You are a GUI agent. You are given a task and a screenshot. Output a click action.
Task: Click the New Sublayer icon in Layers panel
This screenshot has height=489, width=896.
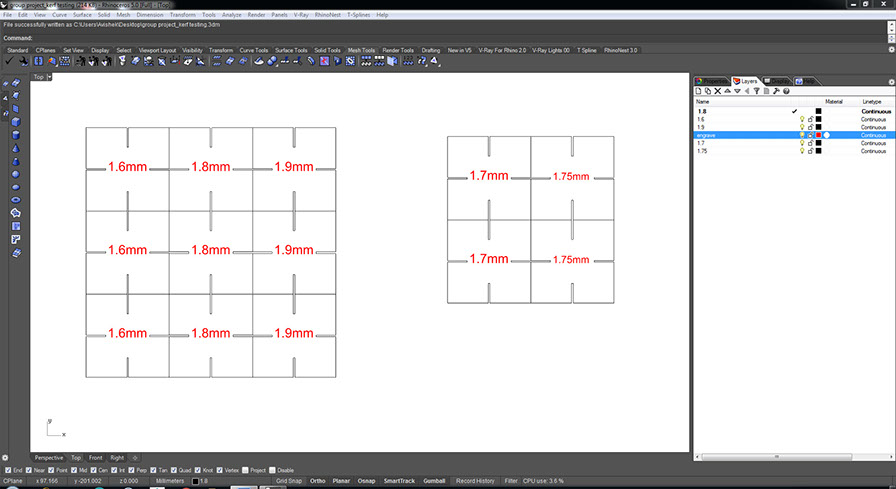(708, 91)
